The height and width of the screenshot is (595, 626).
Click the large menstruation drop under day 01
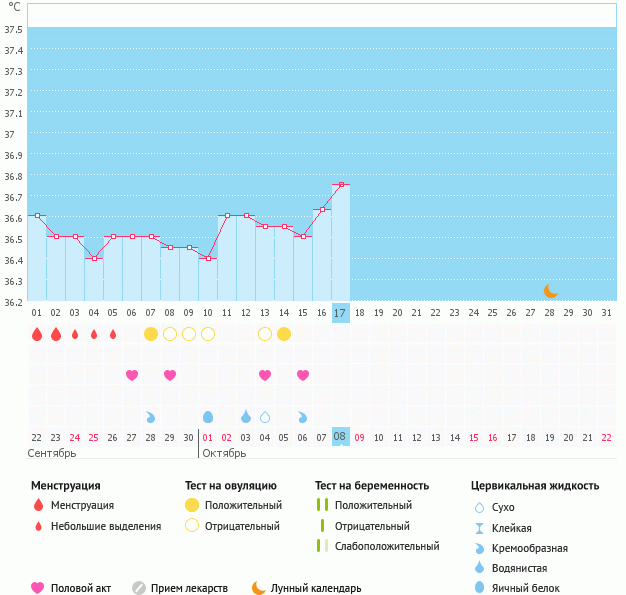coord(37,334)
